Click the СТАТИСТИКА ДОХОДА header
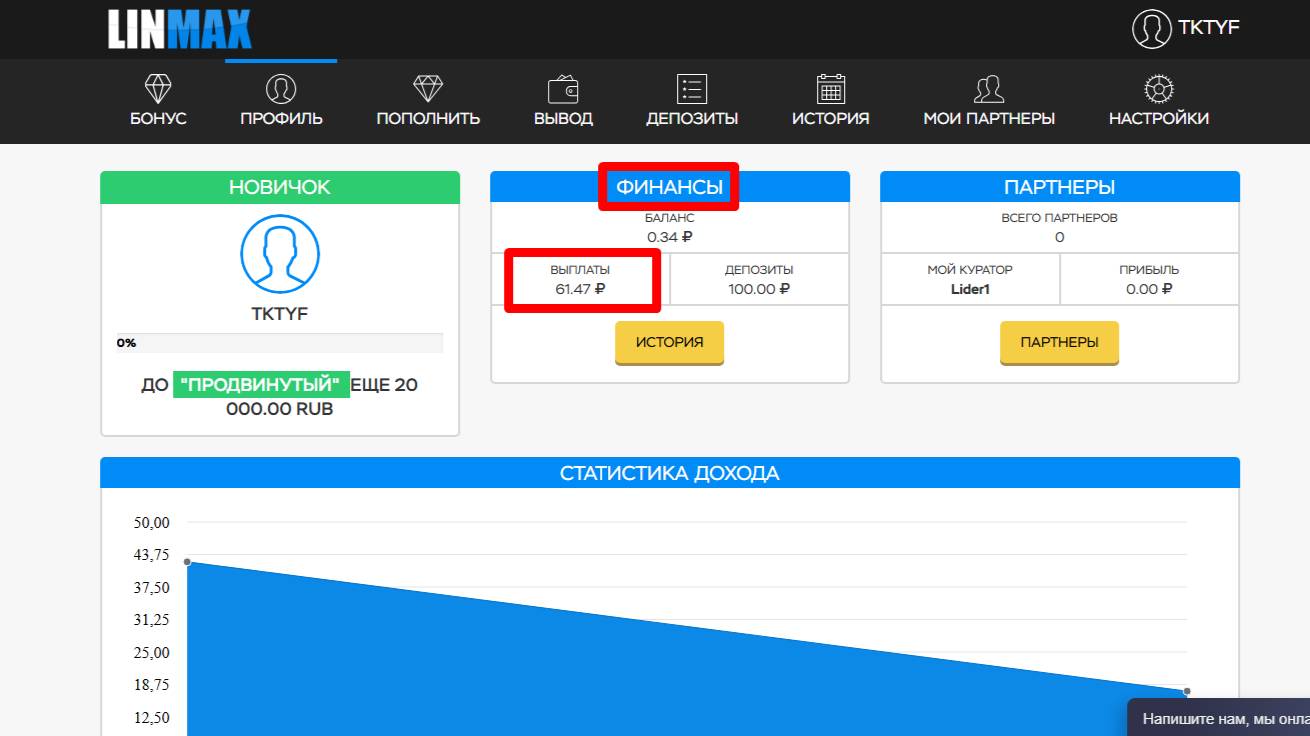Viewport: 1310px width, 736px height. 669,473
